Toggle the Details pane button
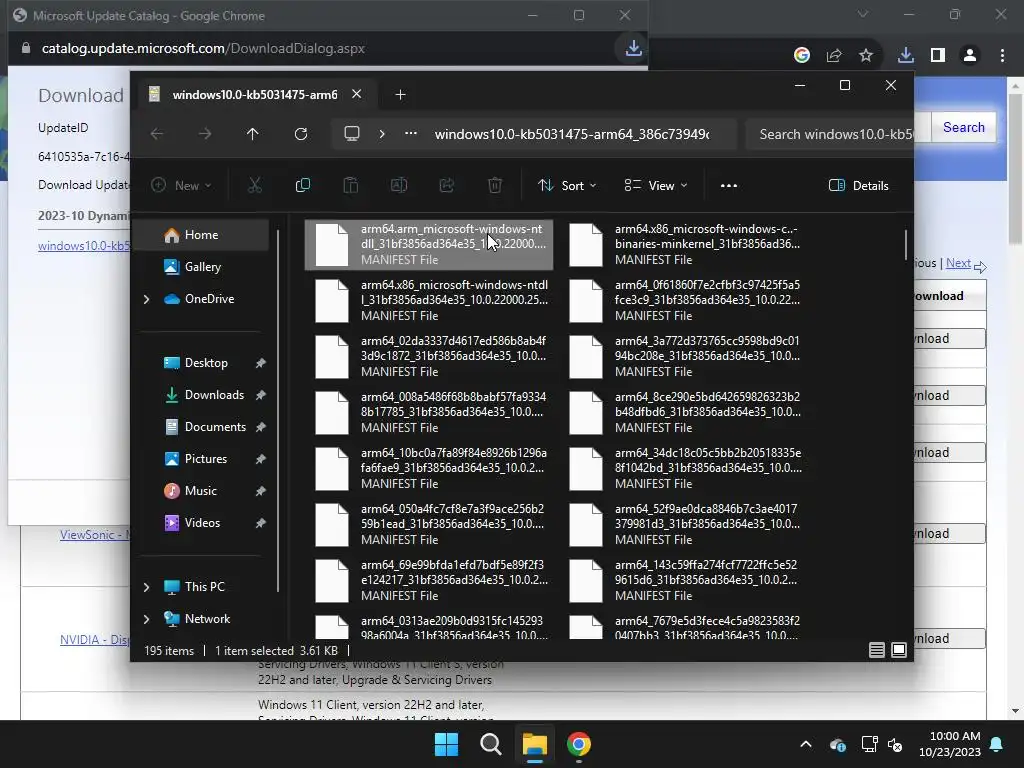 tap(859, 185)
